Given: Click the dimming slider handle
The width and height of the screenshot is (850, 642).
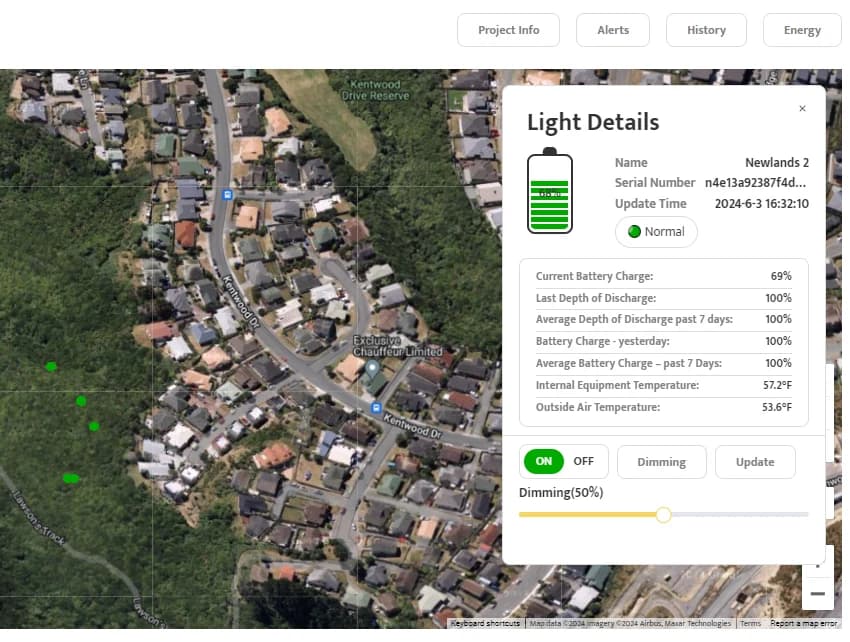Looking at the screenshot, I should click(663, 515).
